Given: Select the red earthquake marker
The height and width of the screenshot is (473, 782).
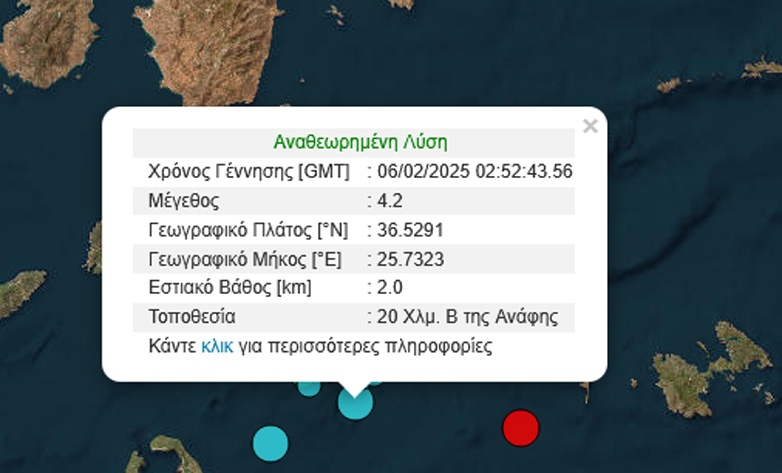Looking at the screenshot, I should tap(520, 427).
